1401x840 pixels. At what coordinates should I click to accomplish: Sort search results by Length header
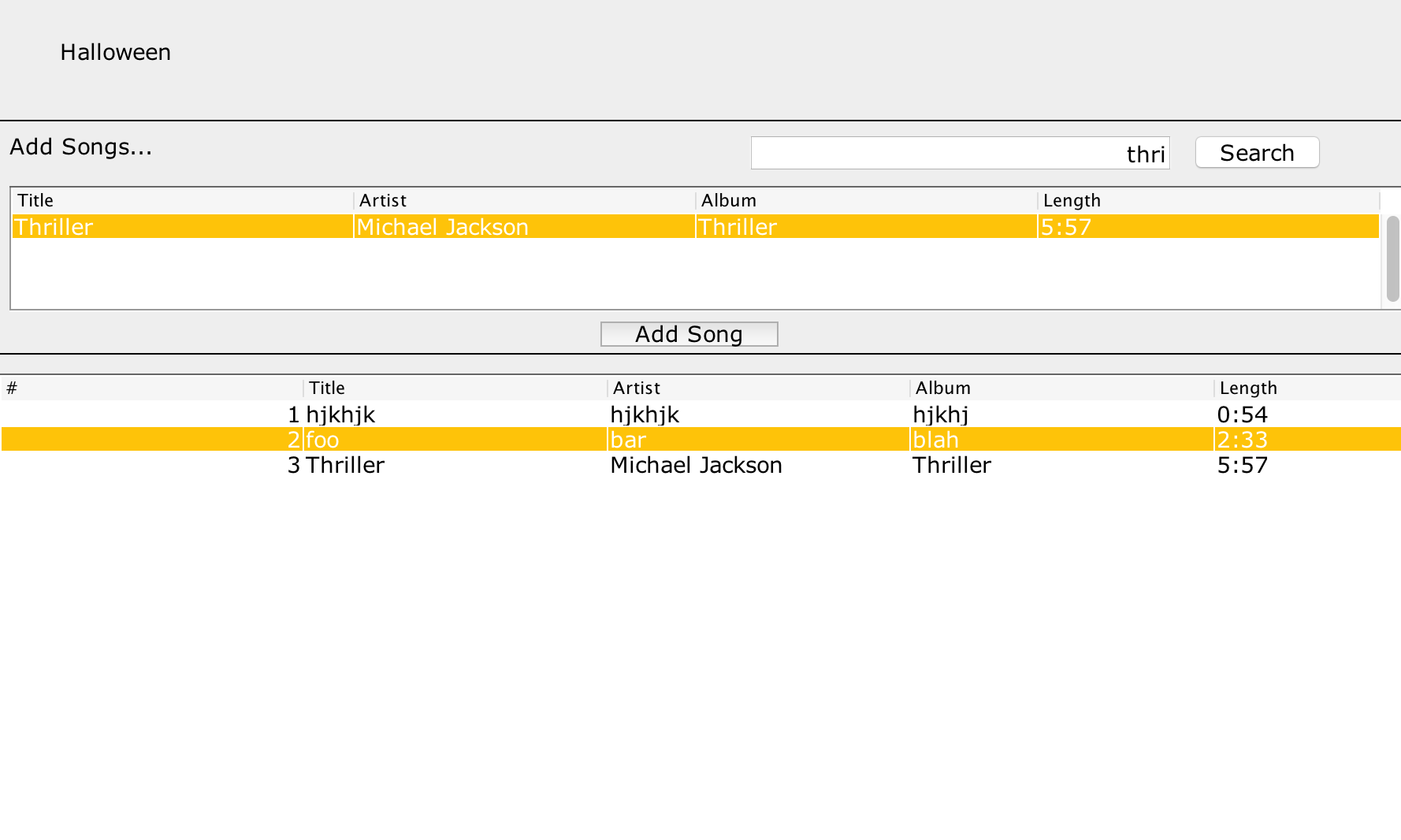(1208, 200)
